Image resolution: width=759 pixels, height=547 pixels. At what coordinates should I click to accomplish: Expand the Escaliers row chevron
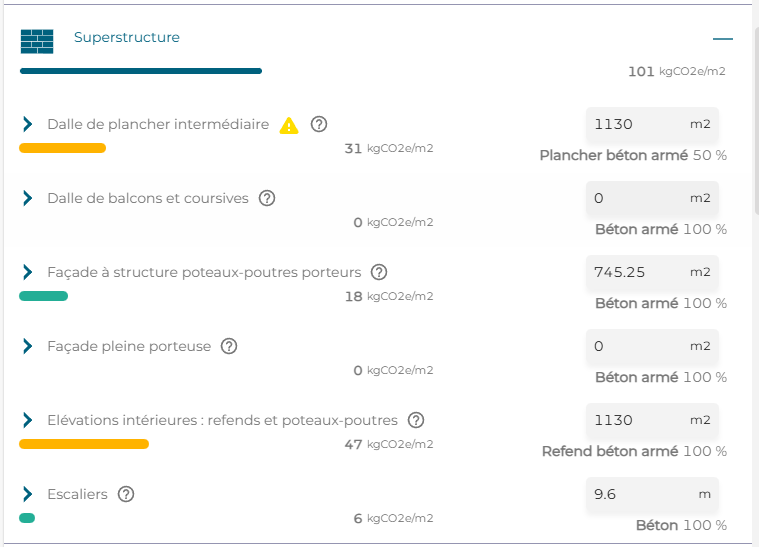(28, 494)
